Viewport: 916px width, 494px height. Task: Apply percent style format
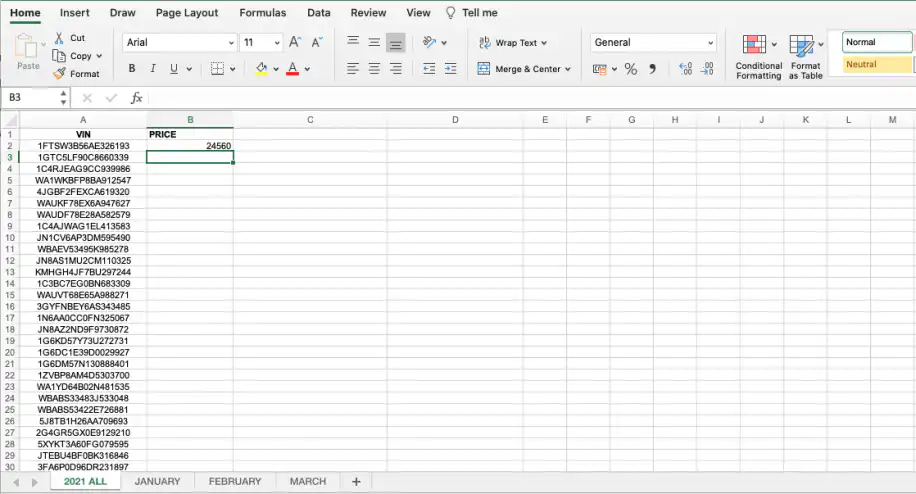pyautogui.click(x=631, y=69)
